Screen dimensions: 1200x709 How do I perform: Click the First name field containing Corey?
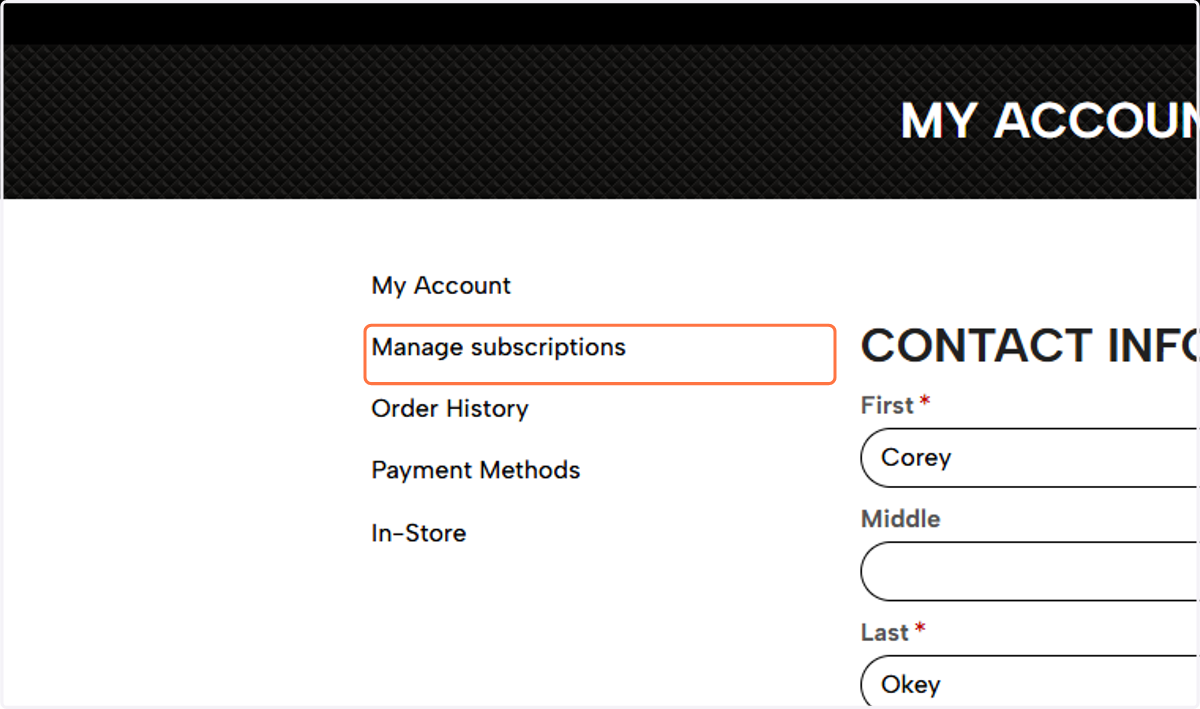click(x=1030, y=458)
